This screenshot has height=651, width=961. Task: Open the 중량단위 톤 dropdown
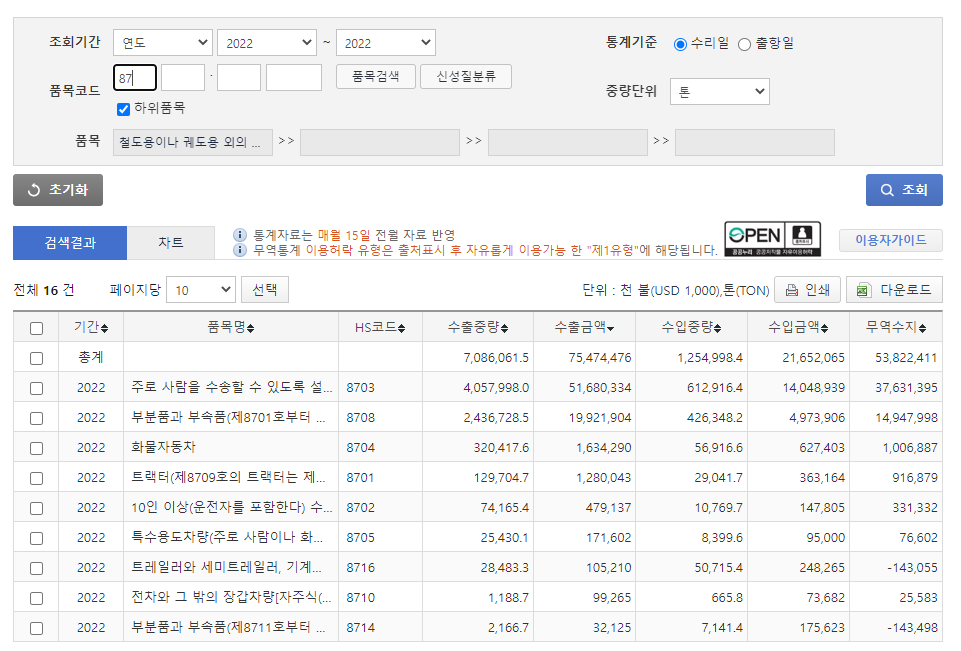(720, 91)
